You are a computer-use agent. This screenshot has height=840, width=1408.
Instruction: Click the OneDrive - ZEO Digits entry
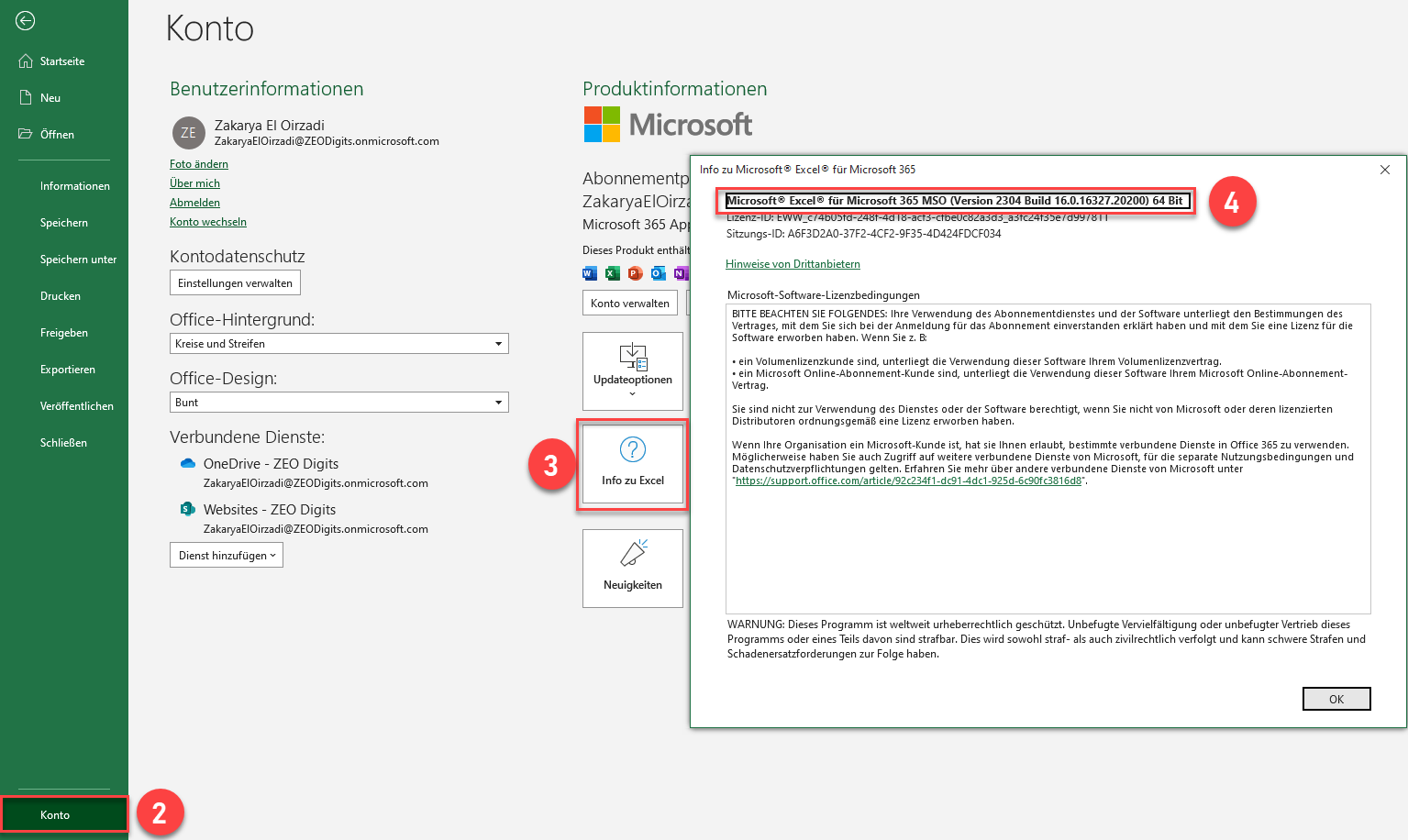(271, 464)
